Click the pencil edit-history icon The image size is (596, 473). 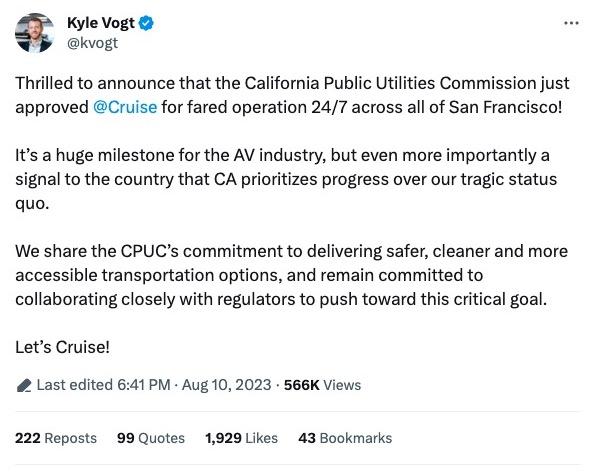(24, 385)
